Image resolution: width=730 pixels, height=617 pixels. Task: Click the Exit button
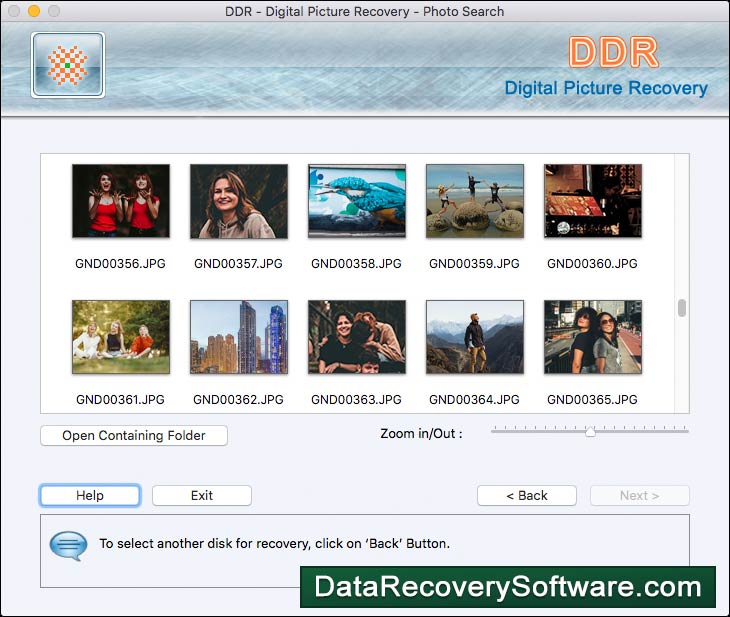click(x=202, y=495)
